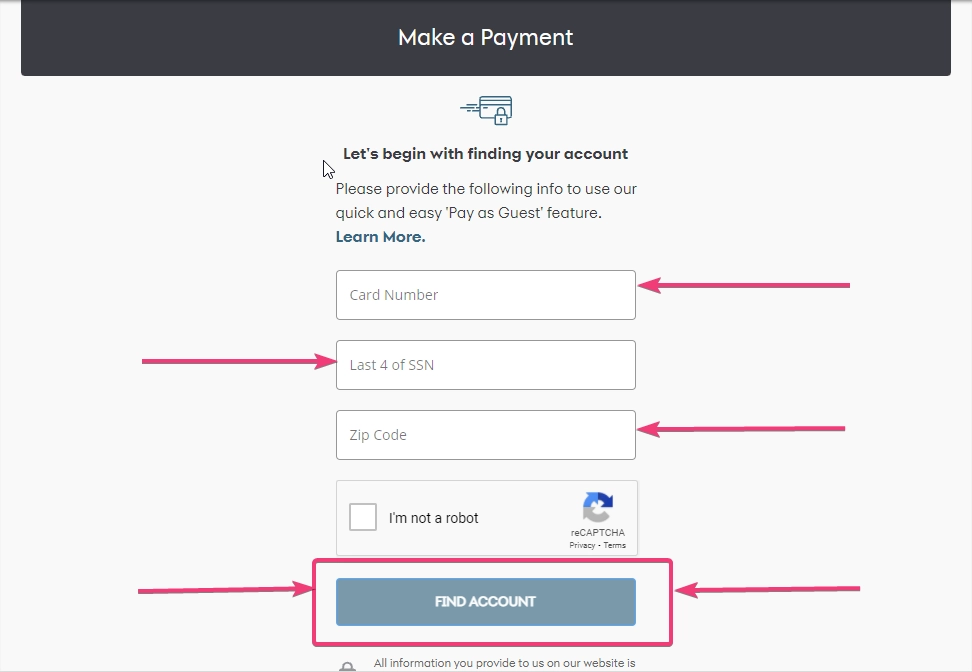Select the Last 4 of SSN field
This screenshot has height=672, width=972.
[486, 365]
